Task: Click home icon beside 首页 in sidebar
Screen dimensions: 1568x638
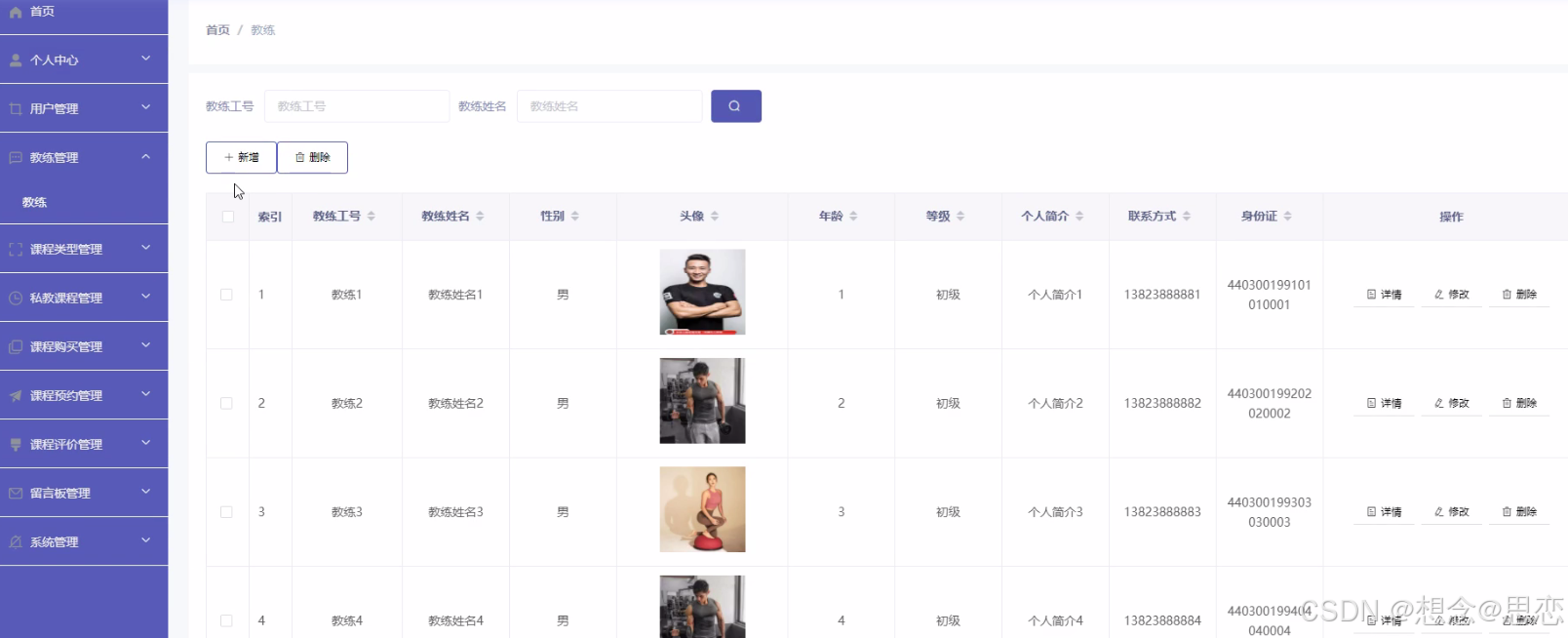Action: pyautogui.click(x=16, y=12)
